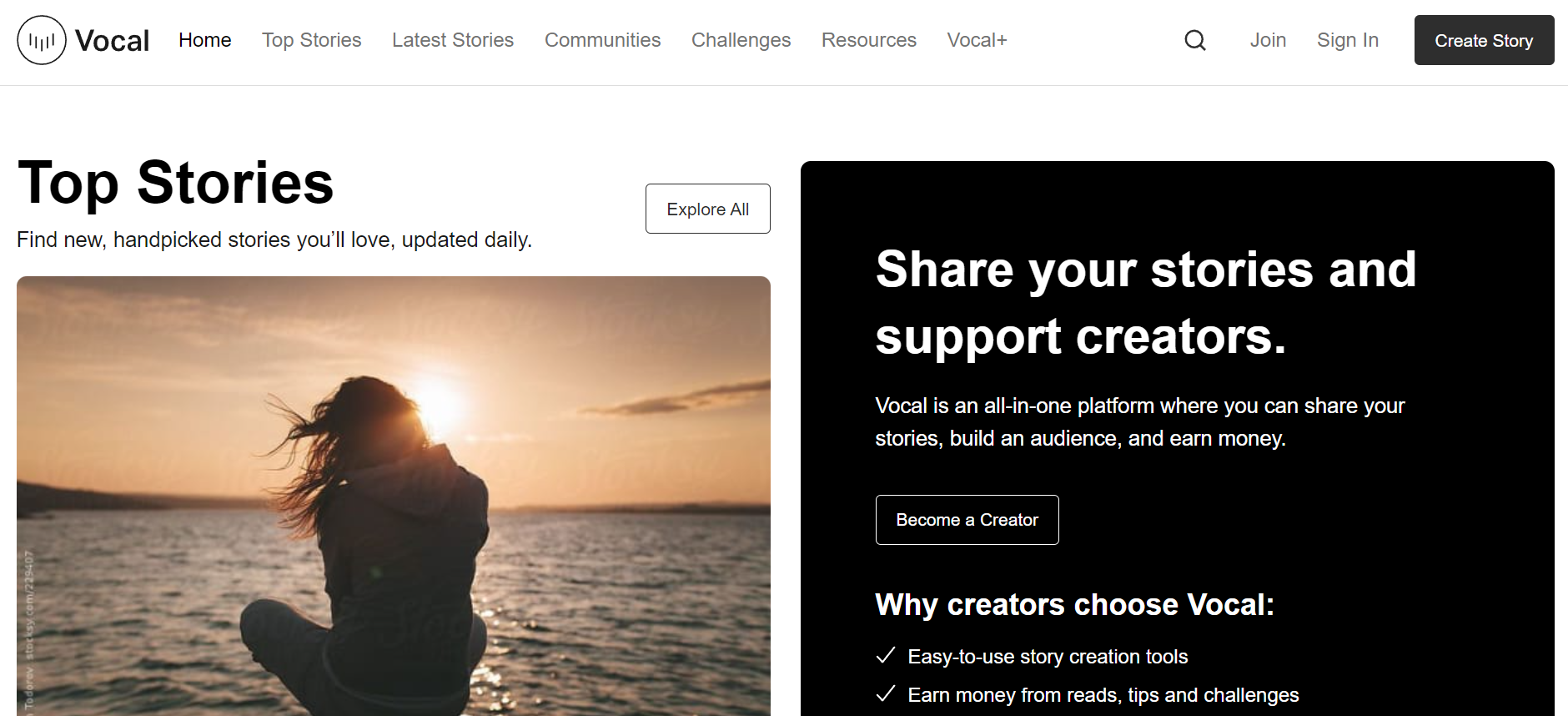Screen dimensions: 1568x716
Task: Open Top Stories in the navigation bar
Action: point(311,40)
